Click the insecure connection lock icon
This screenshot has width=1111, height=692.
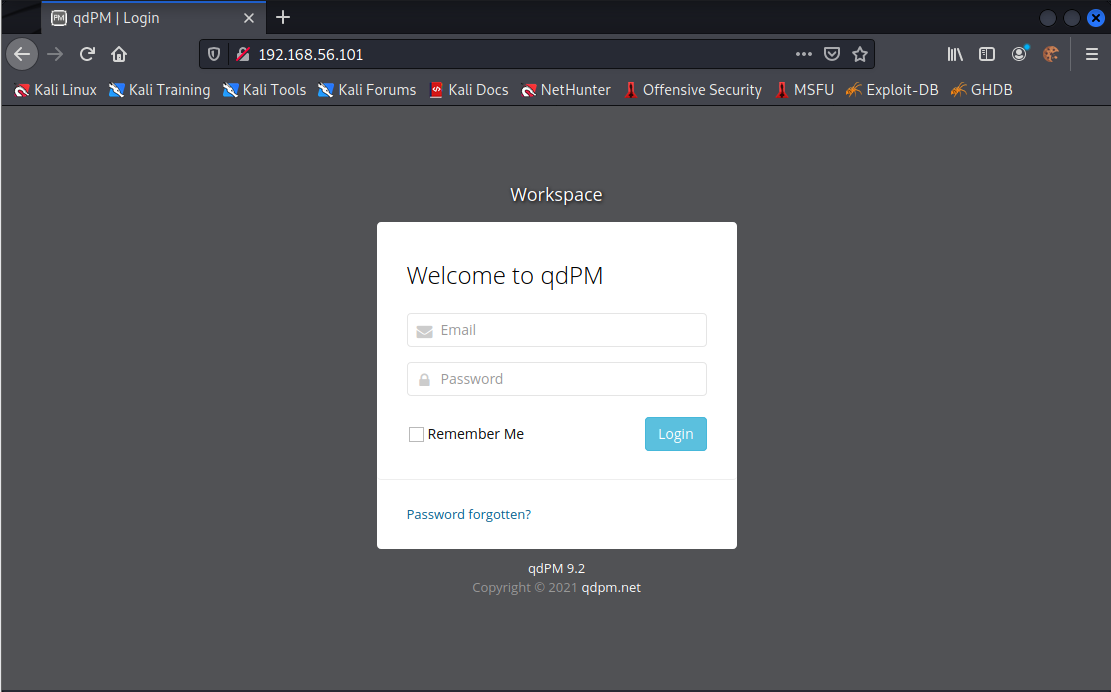tap(243, 54)
